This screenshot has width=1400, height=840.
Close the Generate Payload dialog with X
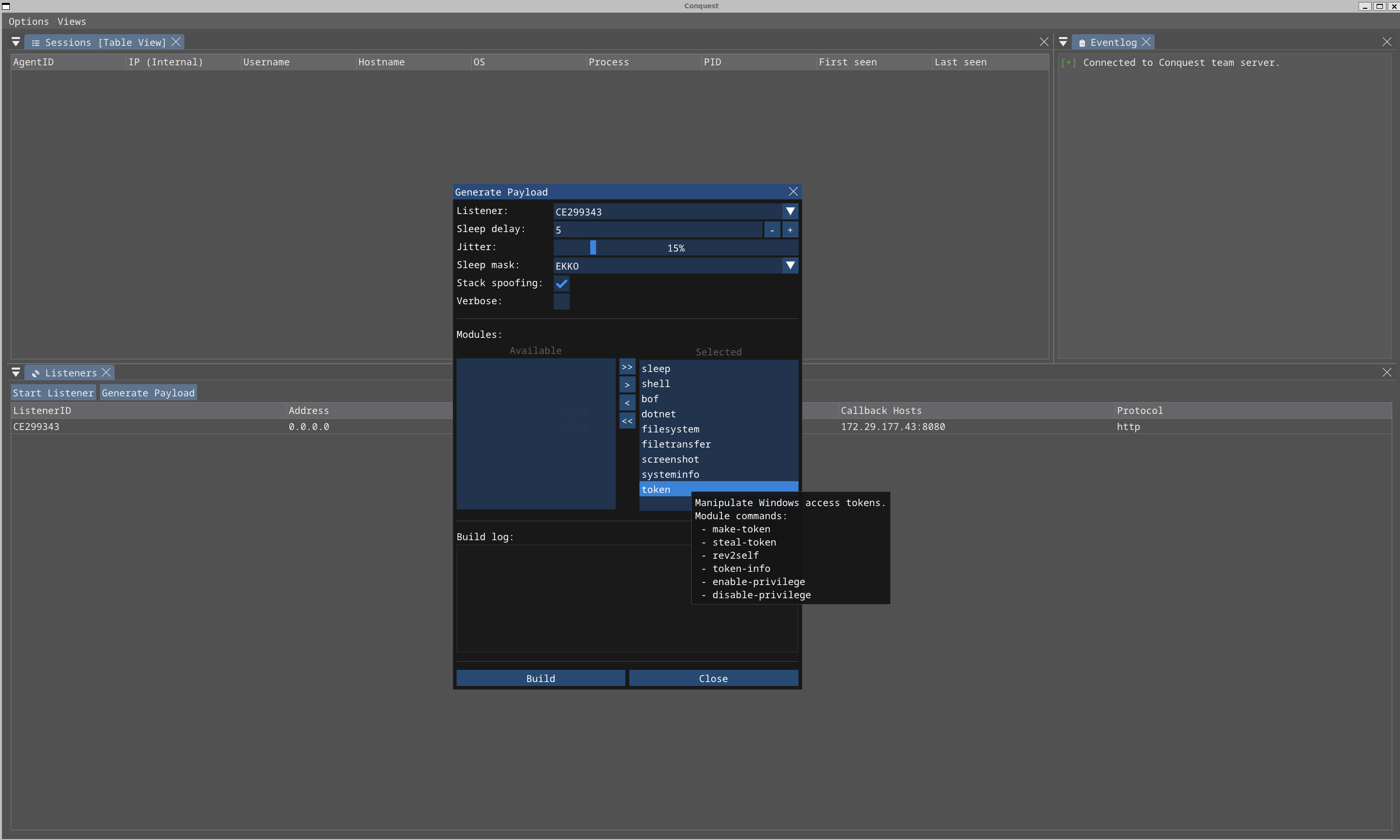click(793, 192)
